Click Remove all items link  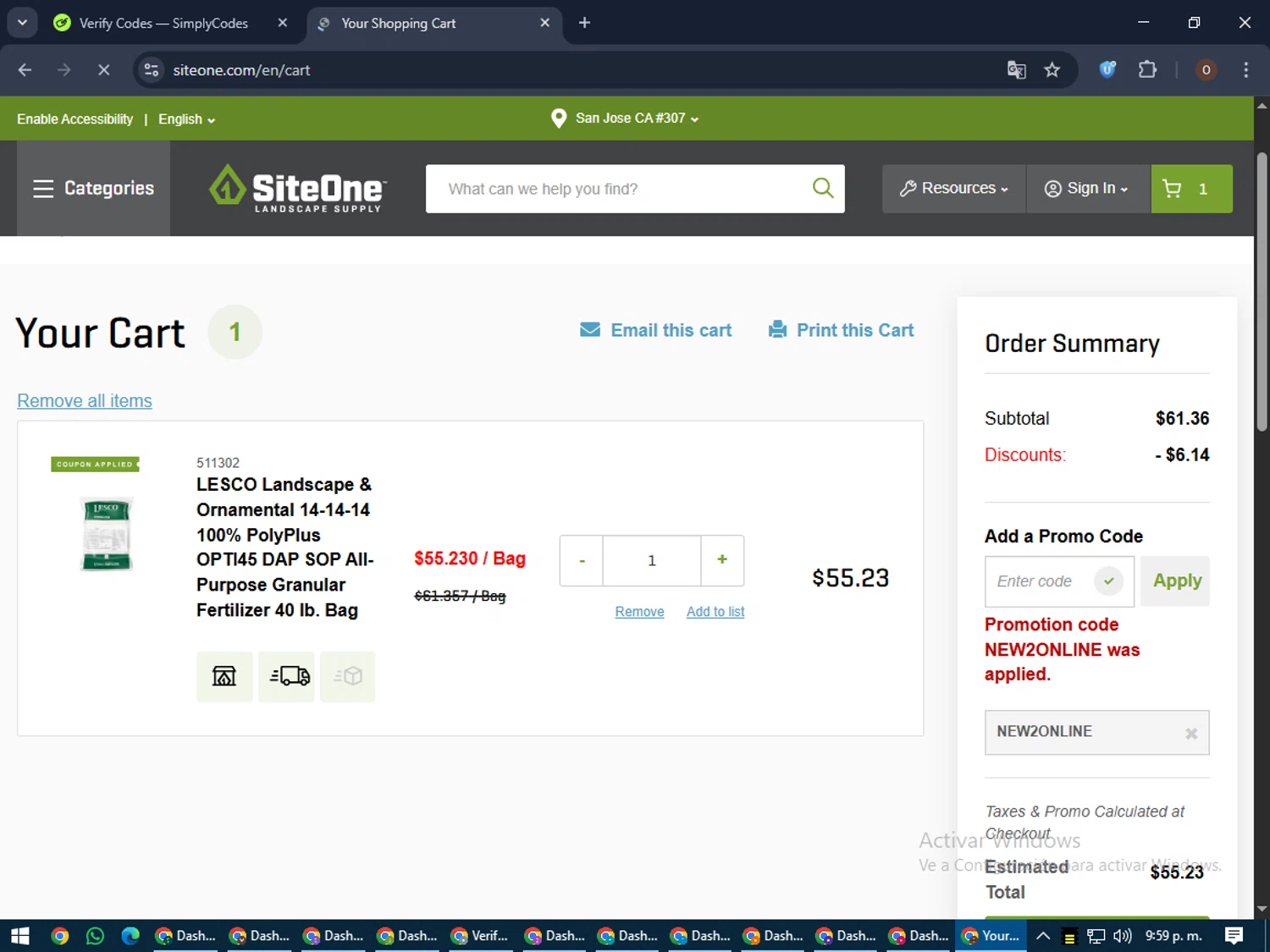85,401
